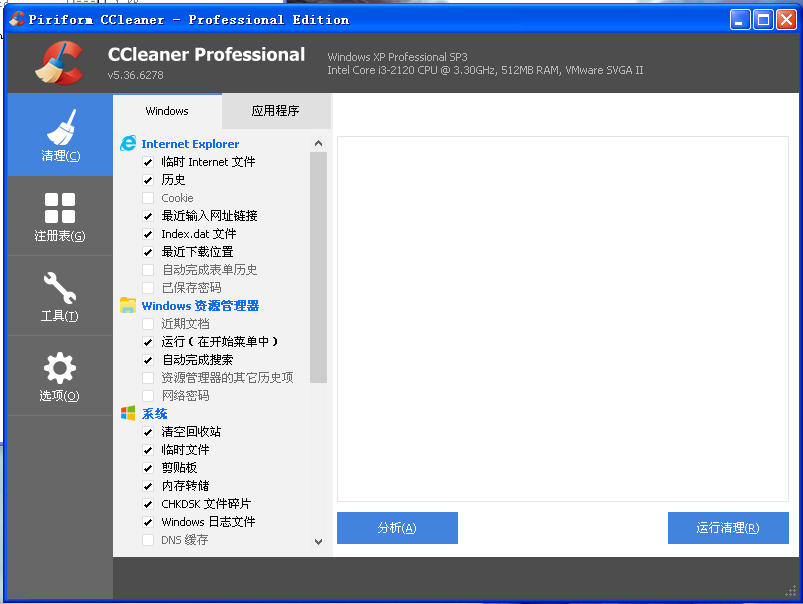
Task: Click the cleaner list scrollbar thumb
Action: click(319, 267)
